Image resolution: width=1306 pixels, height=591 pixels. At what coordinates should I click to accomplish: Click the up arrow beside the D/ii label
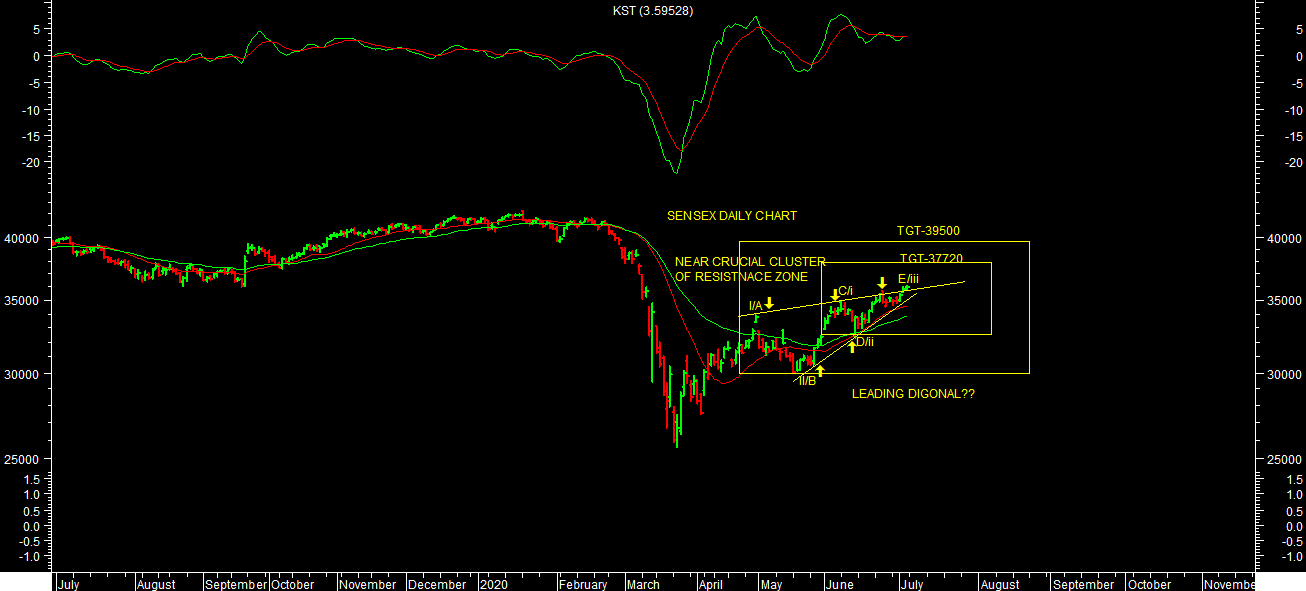tap(852, 346)
